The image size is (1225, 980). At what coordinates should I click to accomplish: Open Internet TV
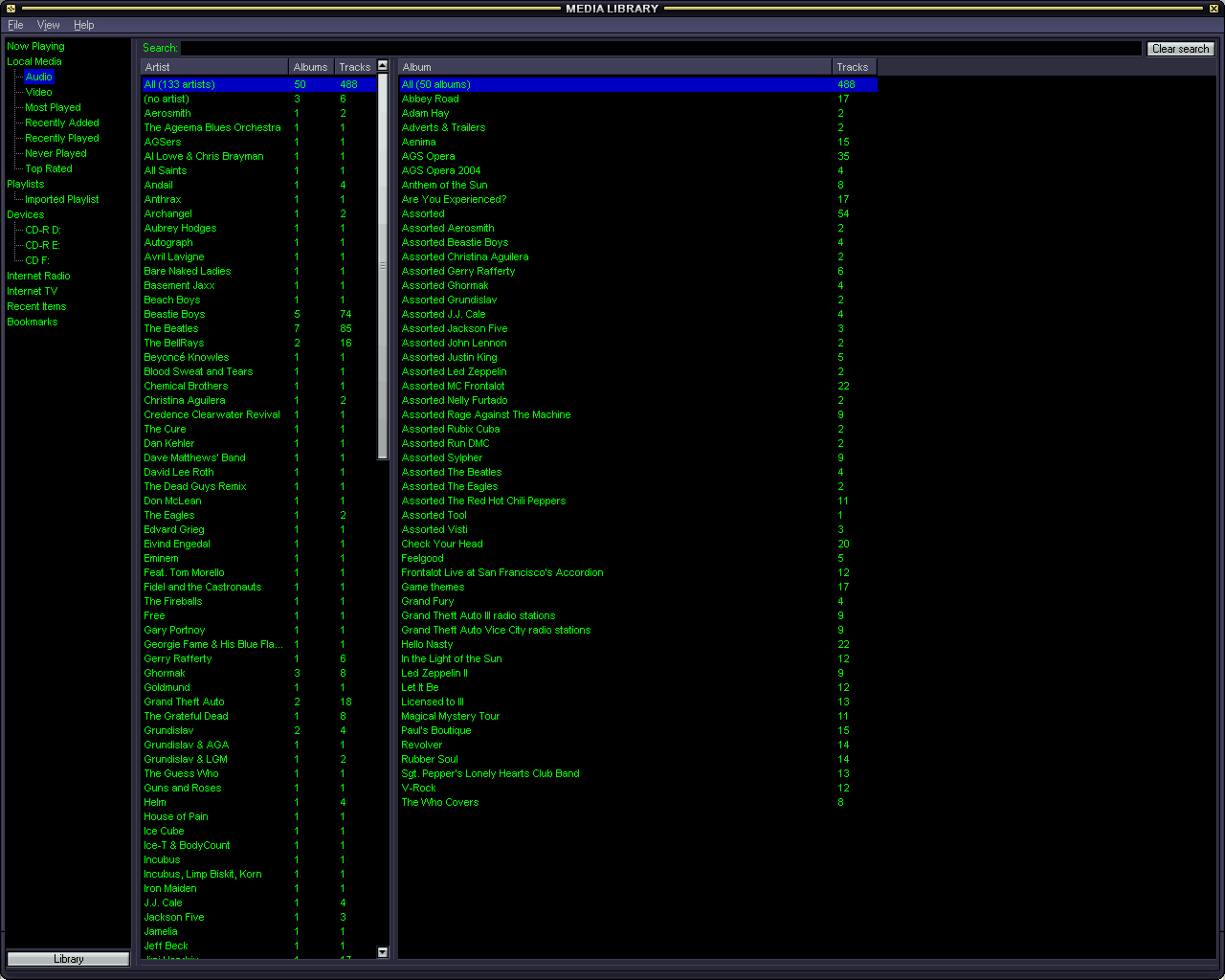[x=32, y=291]
